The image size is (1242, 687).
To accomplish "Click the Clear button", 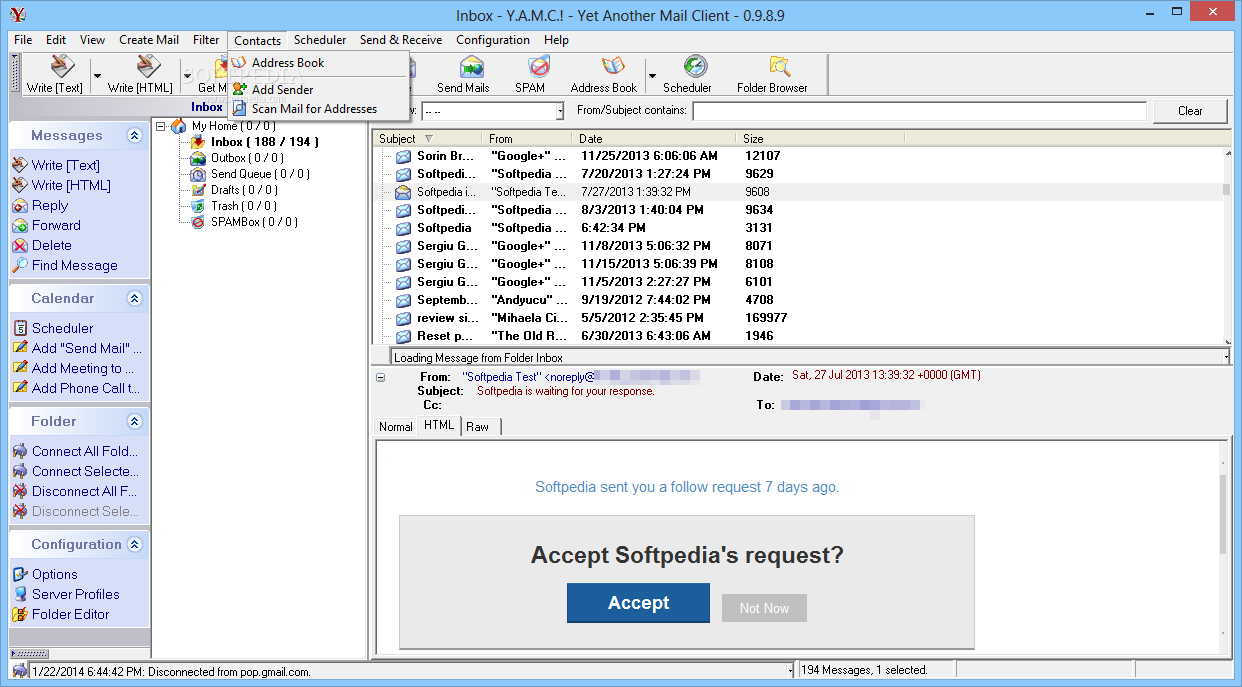I will coord(1190,111).
